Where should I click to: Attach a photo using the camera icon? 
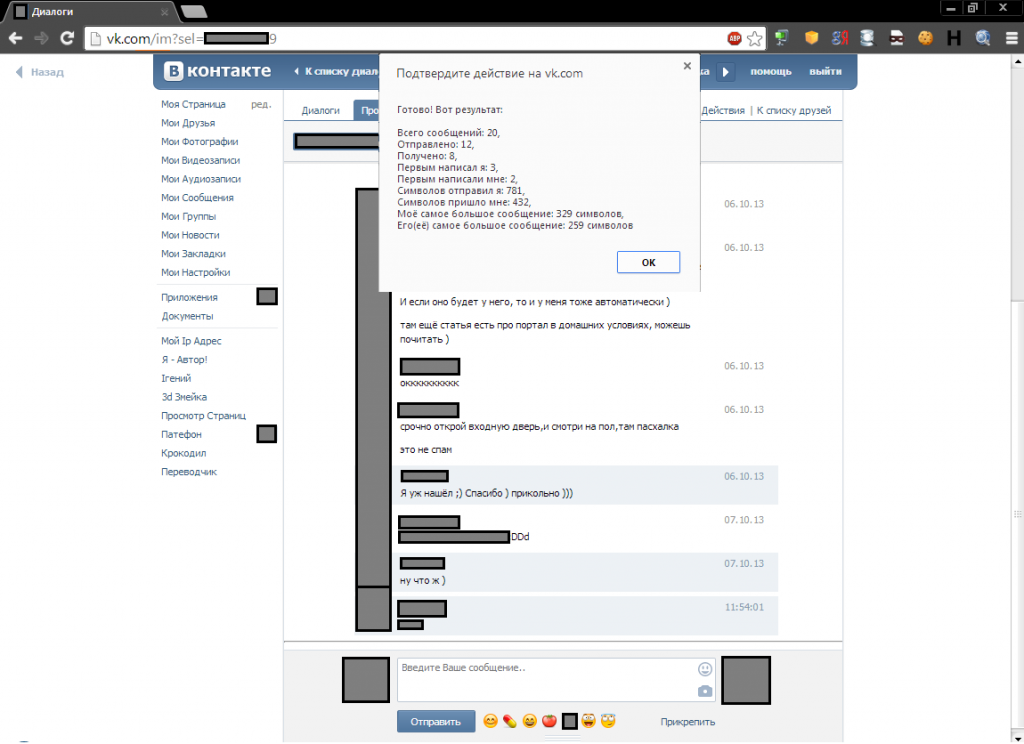click(x=705, y=691)
